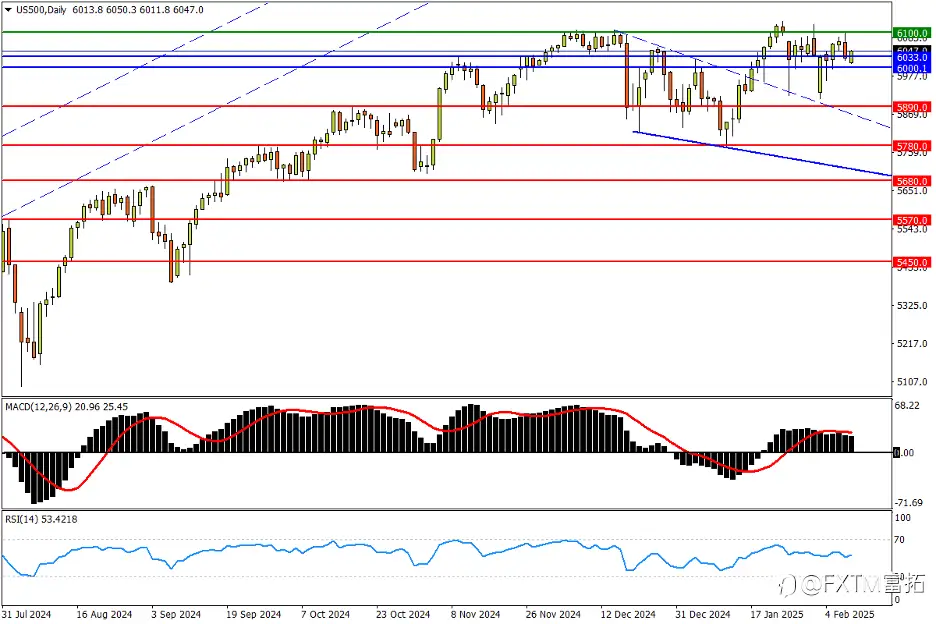
Task: Click the 5217.0 price axis value
Action: click(x=912, y=344)
